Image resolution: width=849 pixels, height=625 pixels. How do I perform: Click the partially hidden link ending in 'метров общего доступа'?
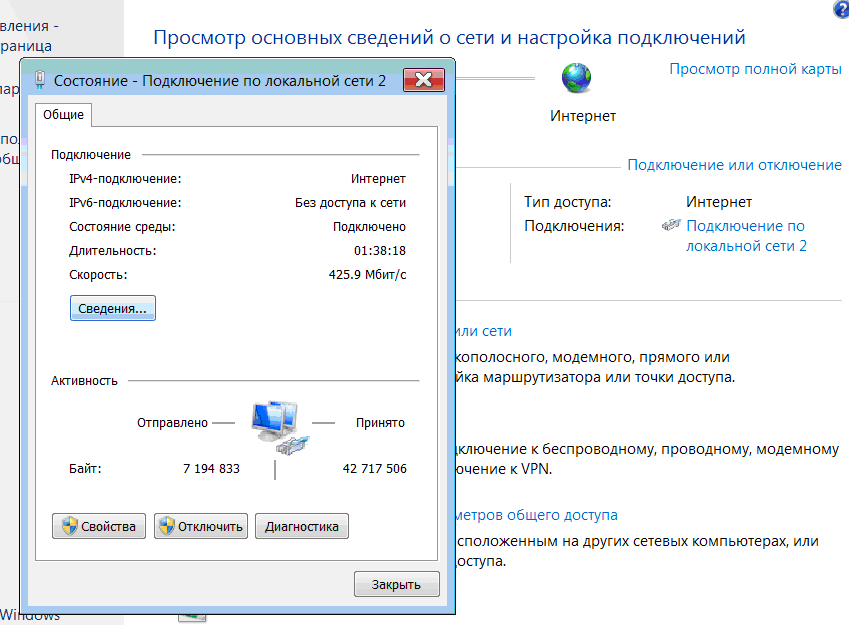pos(537,515)
